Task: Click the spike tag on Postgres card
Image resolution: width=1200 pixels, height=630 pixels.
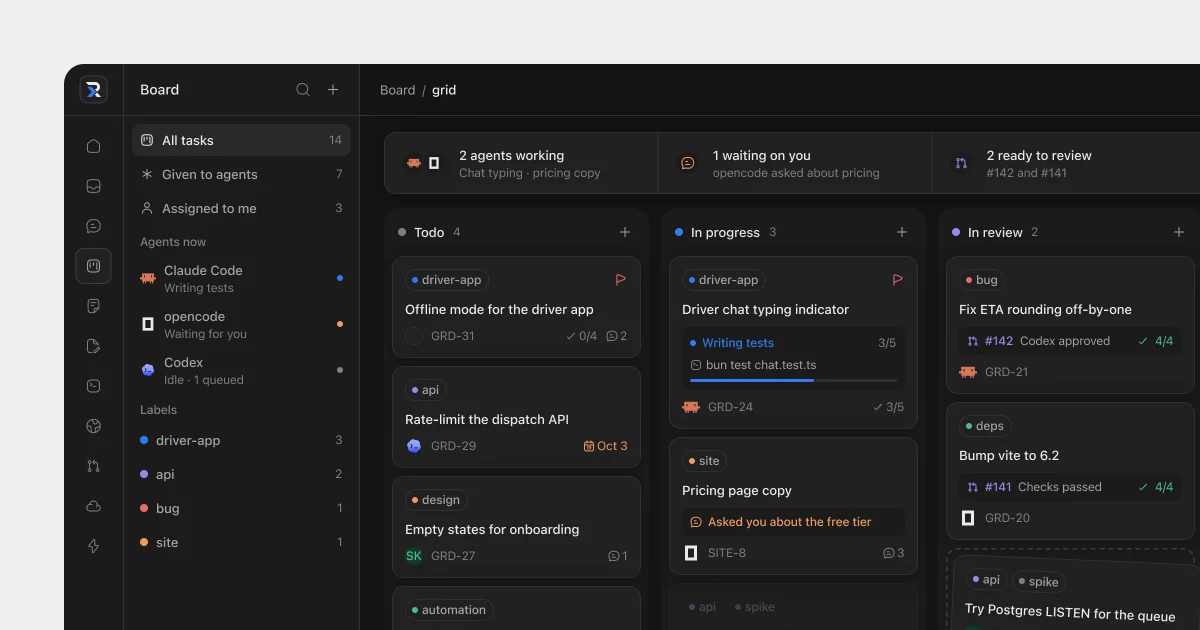Action: click(x=1039, y=582)
